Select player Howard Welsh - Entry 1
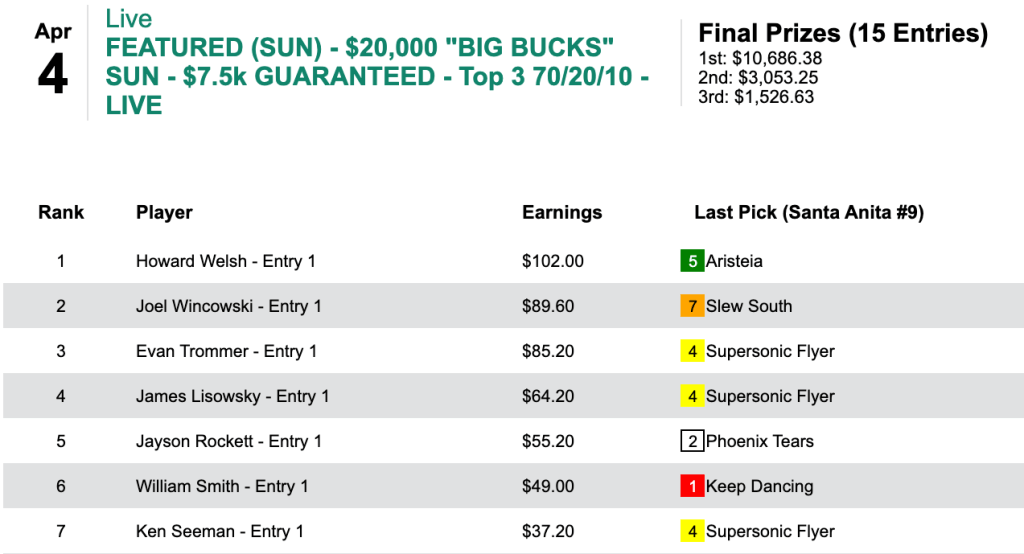1024x554 pixels. click(x=225, y=261)
